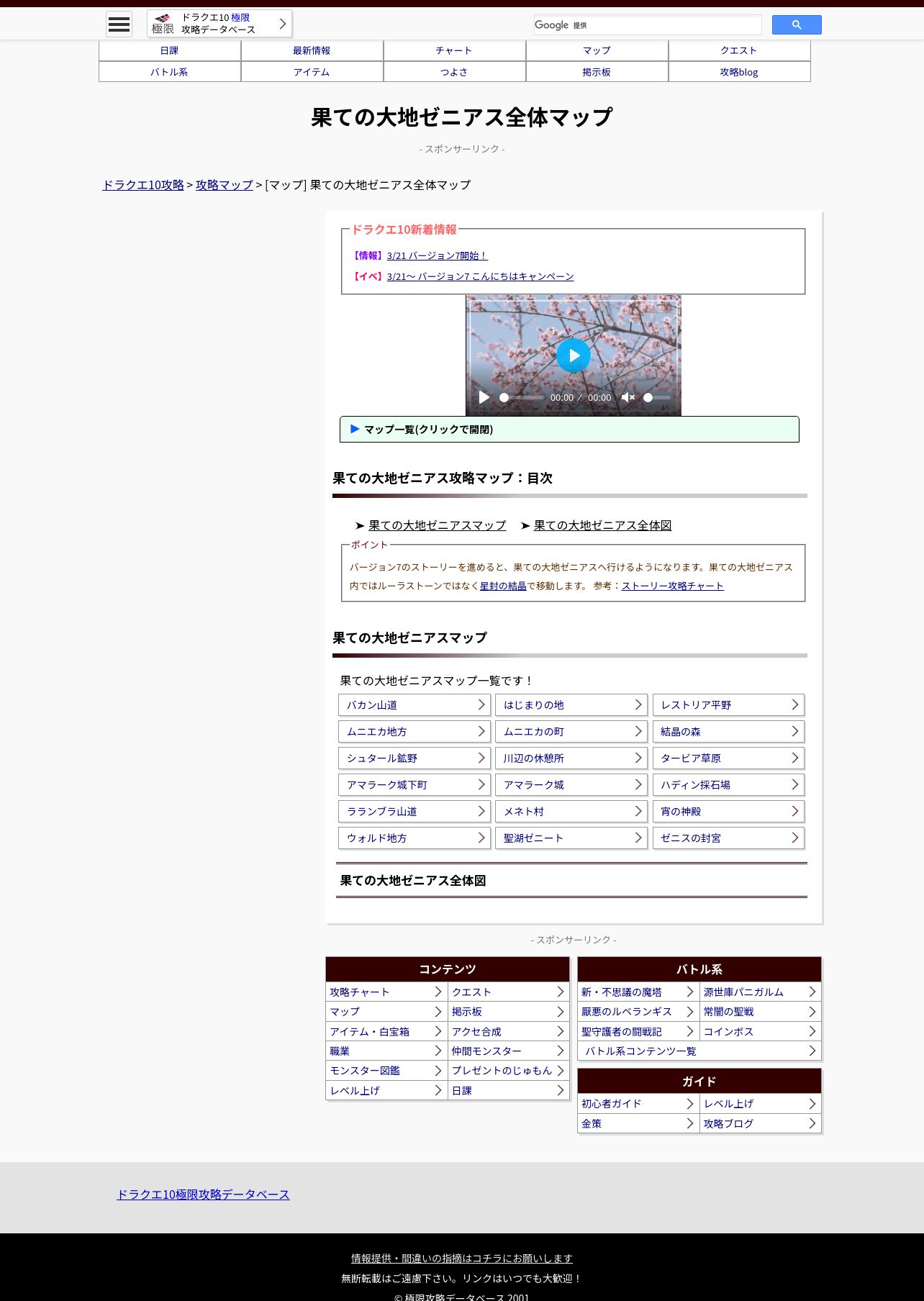Open プレゼントのじゅもん in the コンテンツ panel
Image resolution: width=924 pixels, height=1301 pixels.
[508, 1071]
